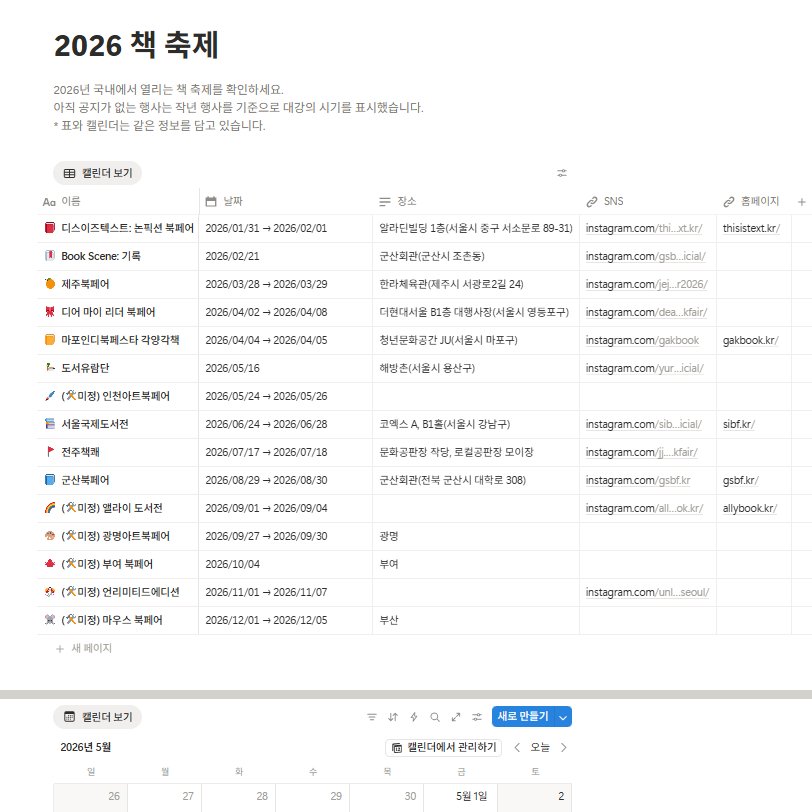Click the paintbrush icon next to 인천아트북페어

pos(50,396)
